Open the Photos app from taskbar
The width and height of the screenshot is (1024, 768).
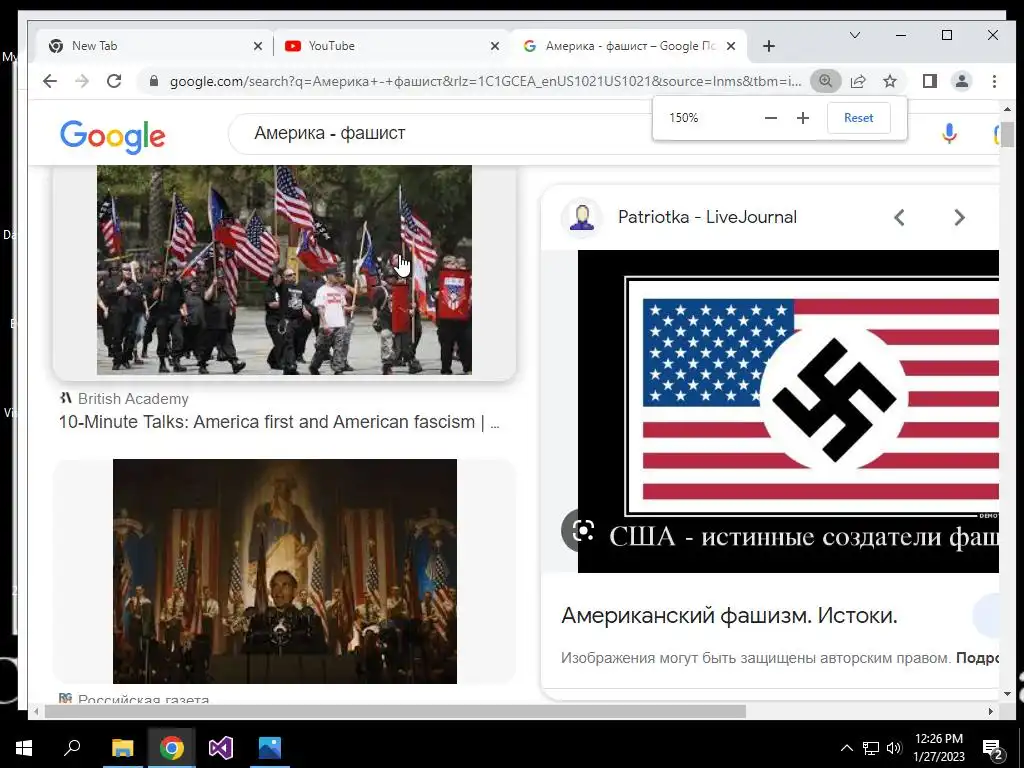tap(270, 748)
